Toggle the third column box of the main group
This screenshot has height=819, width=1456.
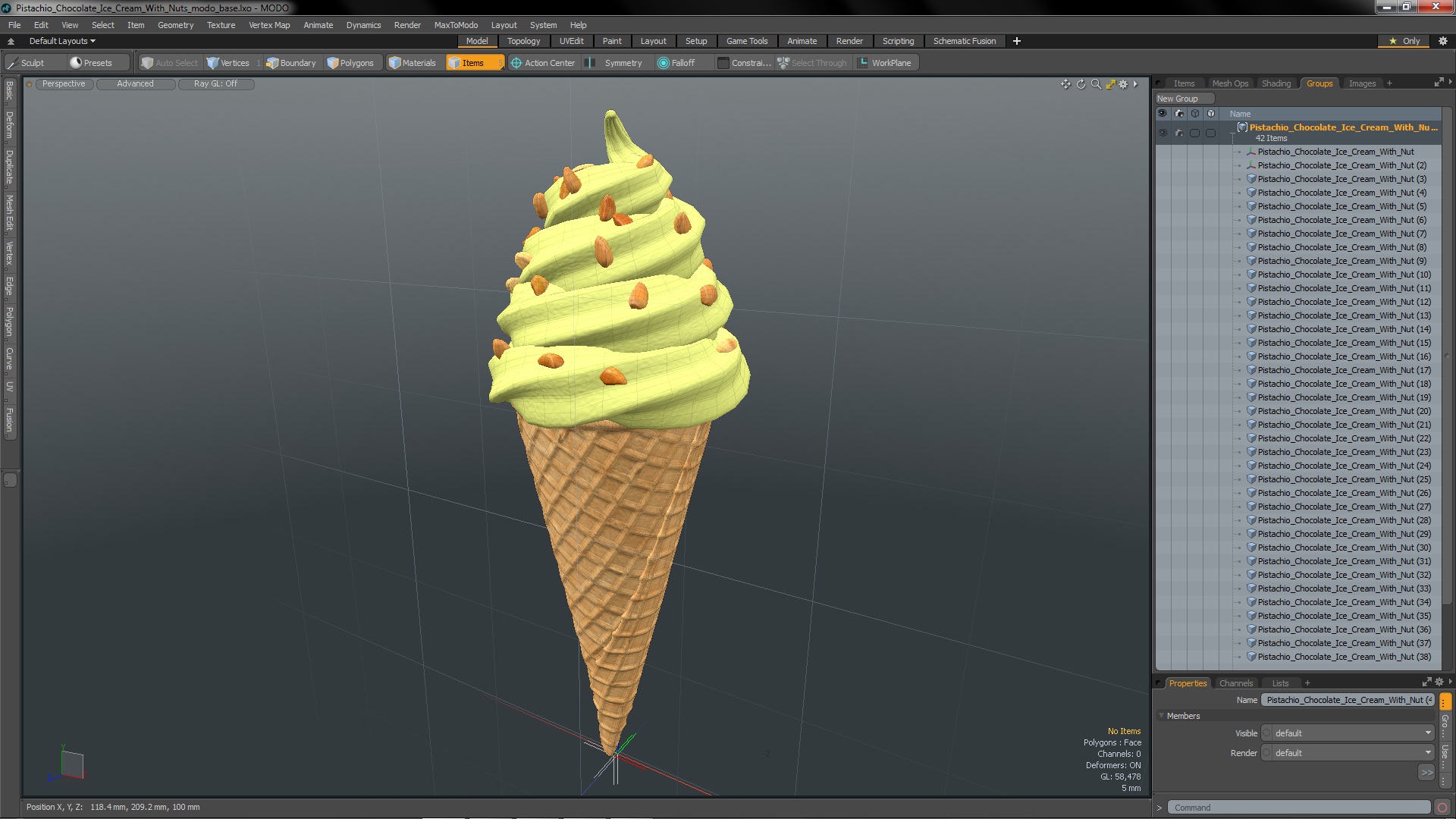coord(1194,133)
